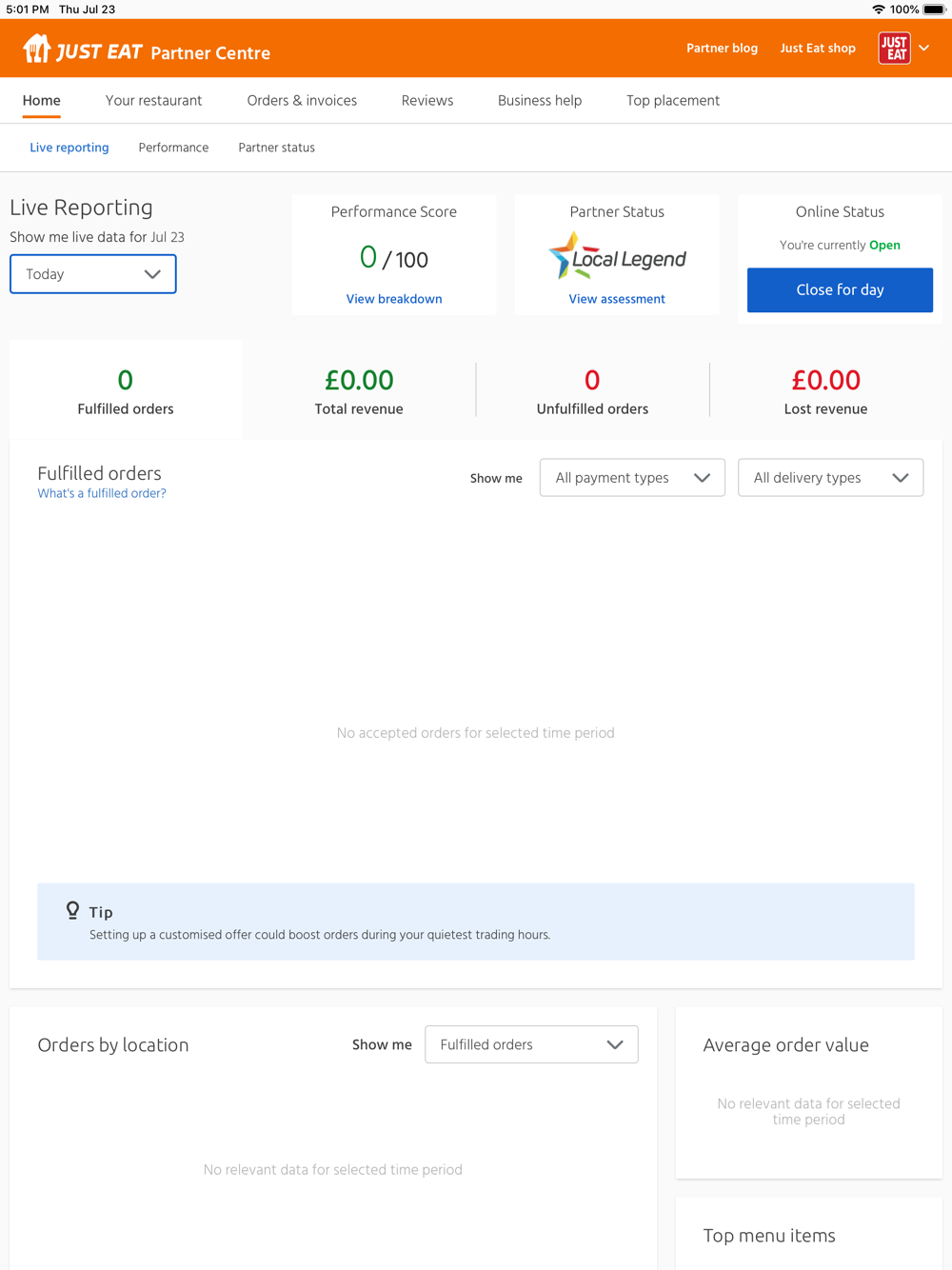The image size is (952, 1270).
Task: Select the Performance sub-tab
Action: point(173,148)
